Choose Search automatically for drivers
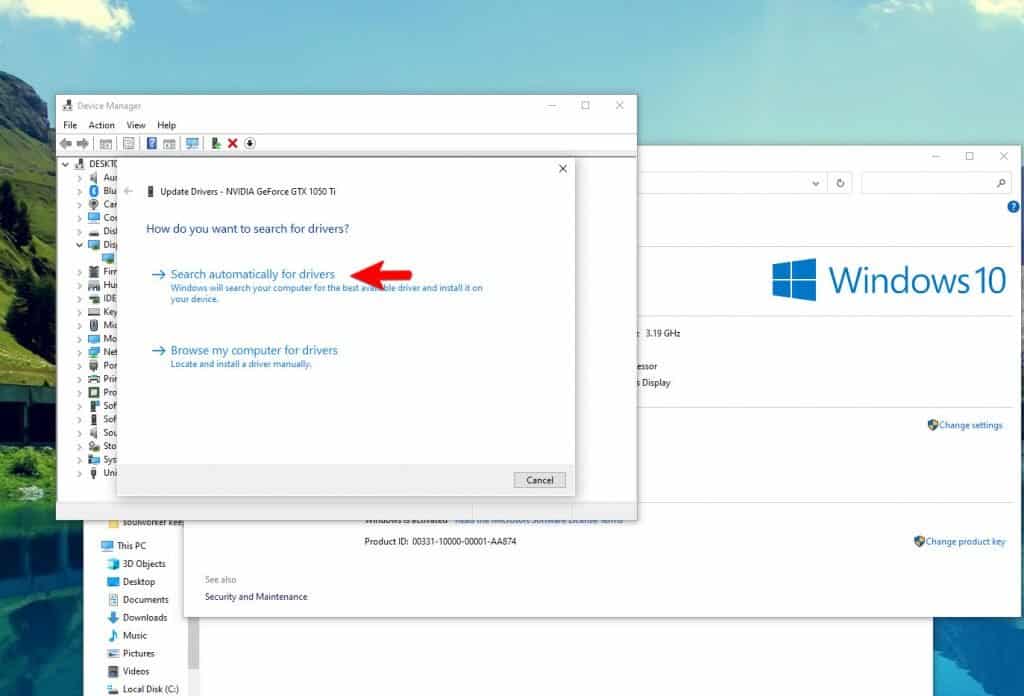 point(253,274)
